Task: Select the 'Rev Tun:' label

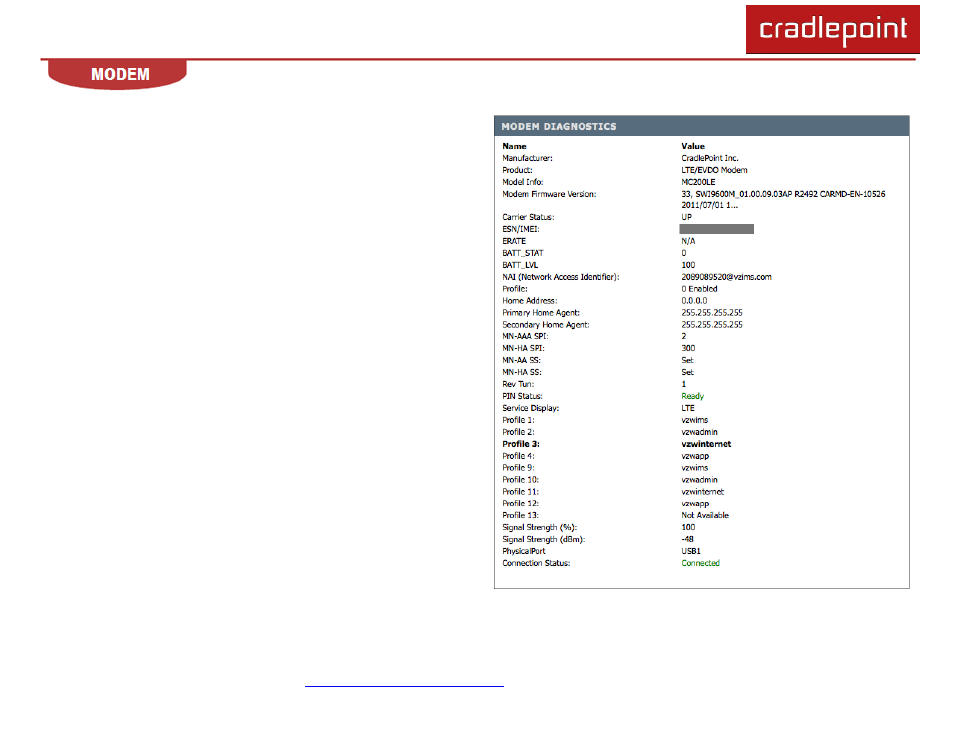Action: point(518,385)
